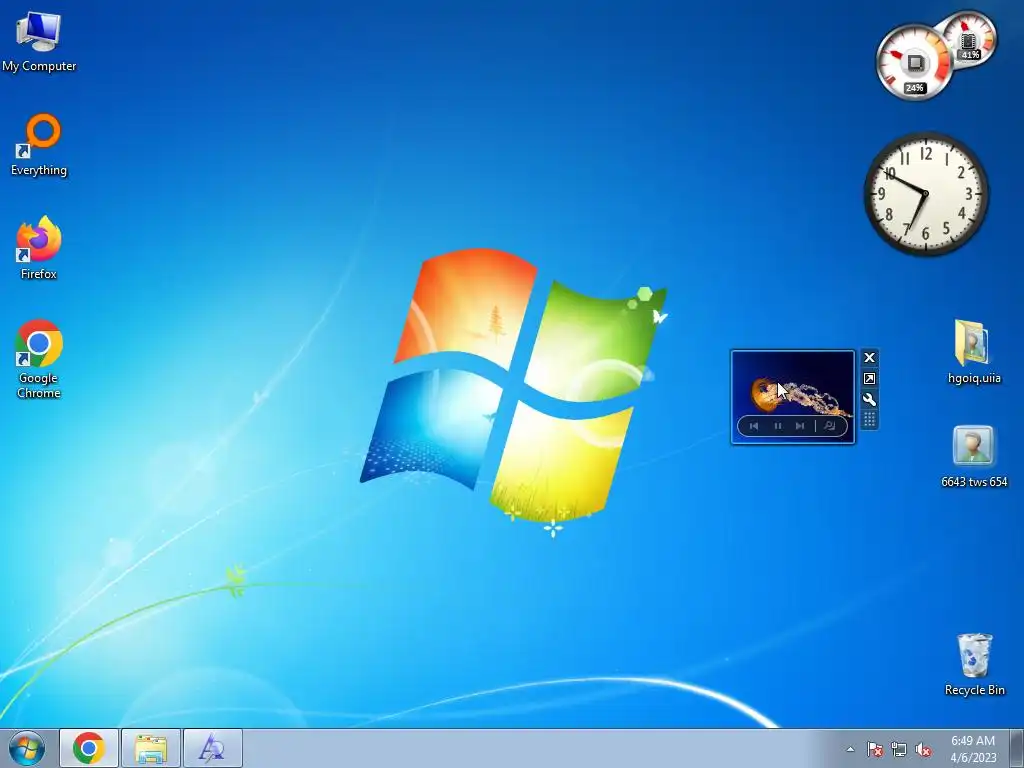Click the CPU usage meter dial
The image size is (1024, 768).
coord(914,63)
